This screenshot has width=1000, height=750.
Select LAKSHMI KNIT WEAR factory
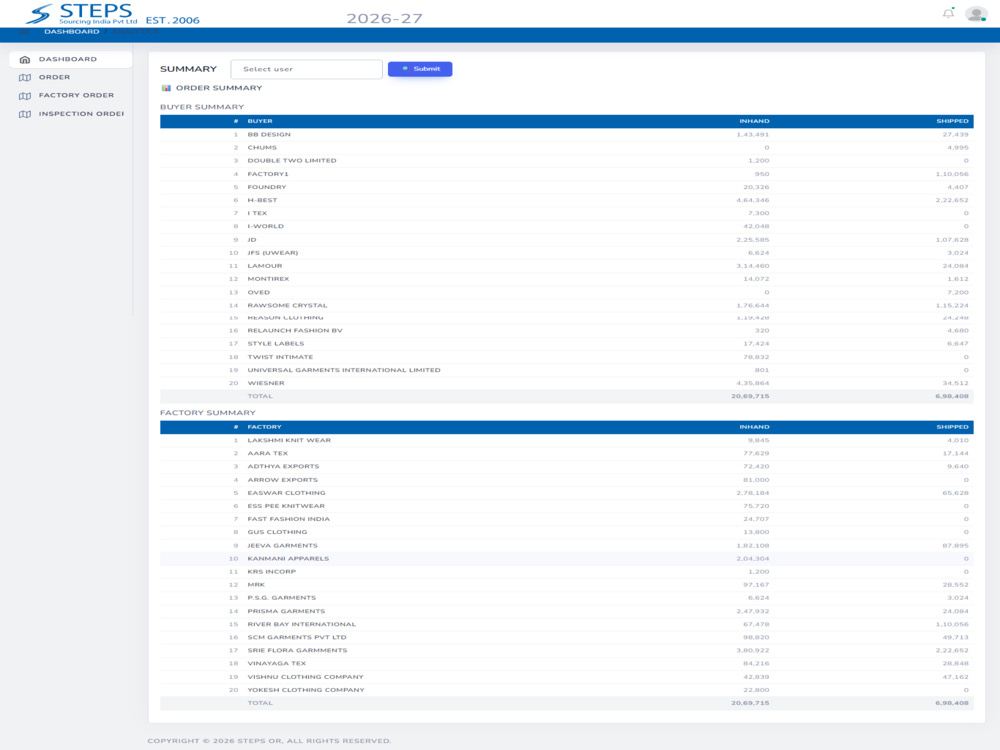566,441
